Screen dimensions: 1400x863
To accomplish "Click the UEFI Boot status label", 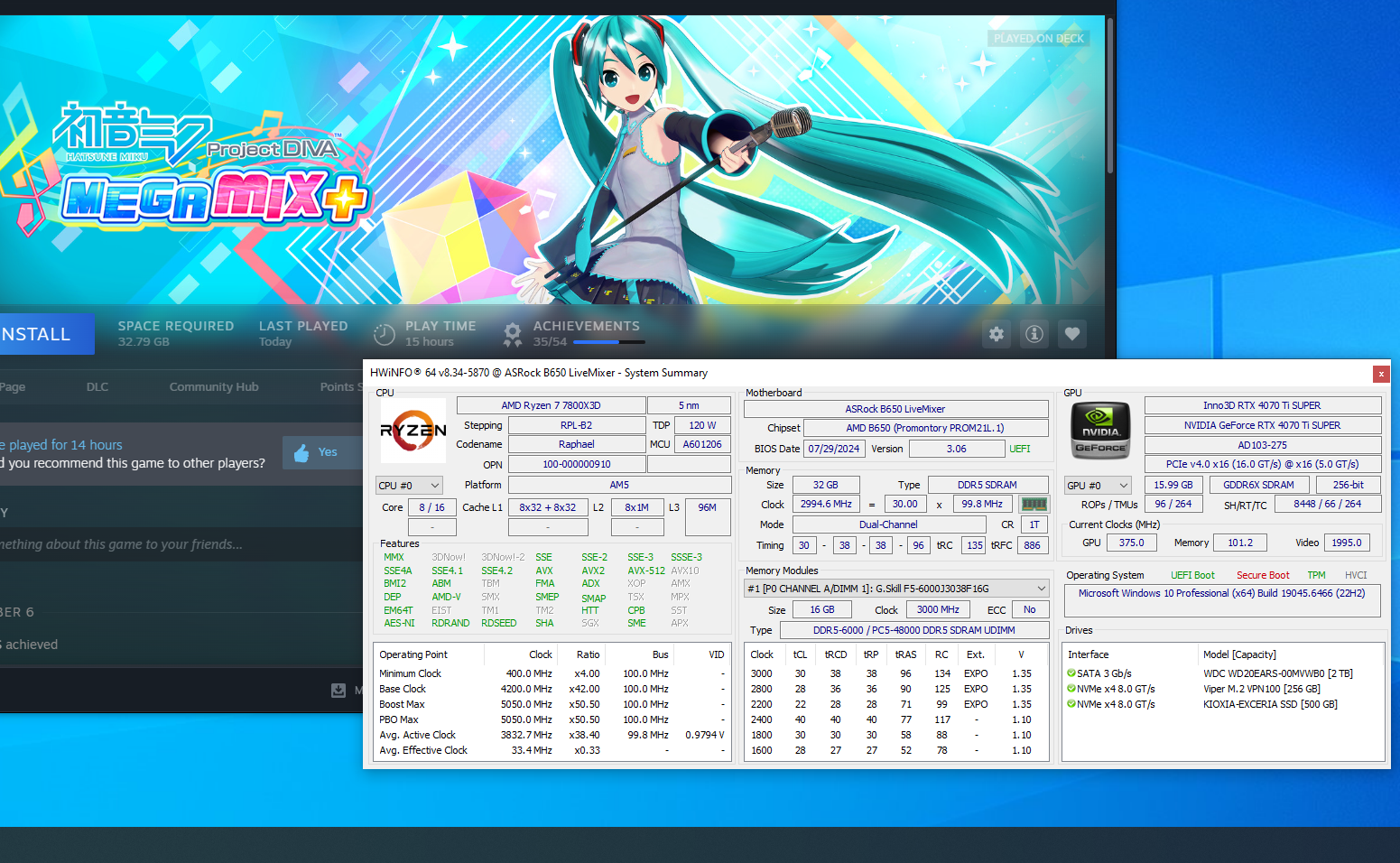I will [x=1192, y=575].
